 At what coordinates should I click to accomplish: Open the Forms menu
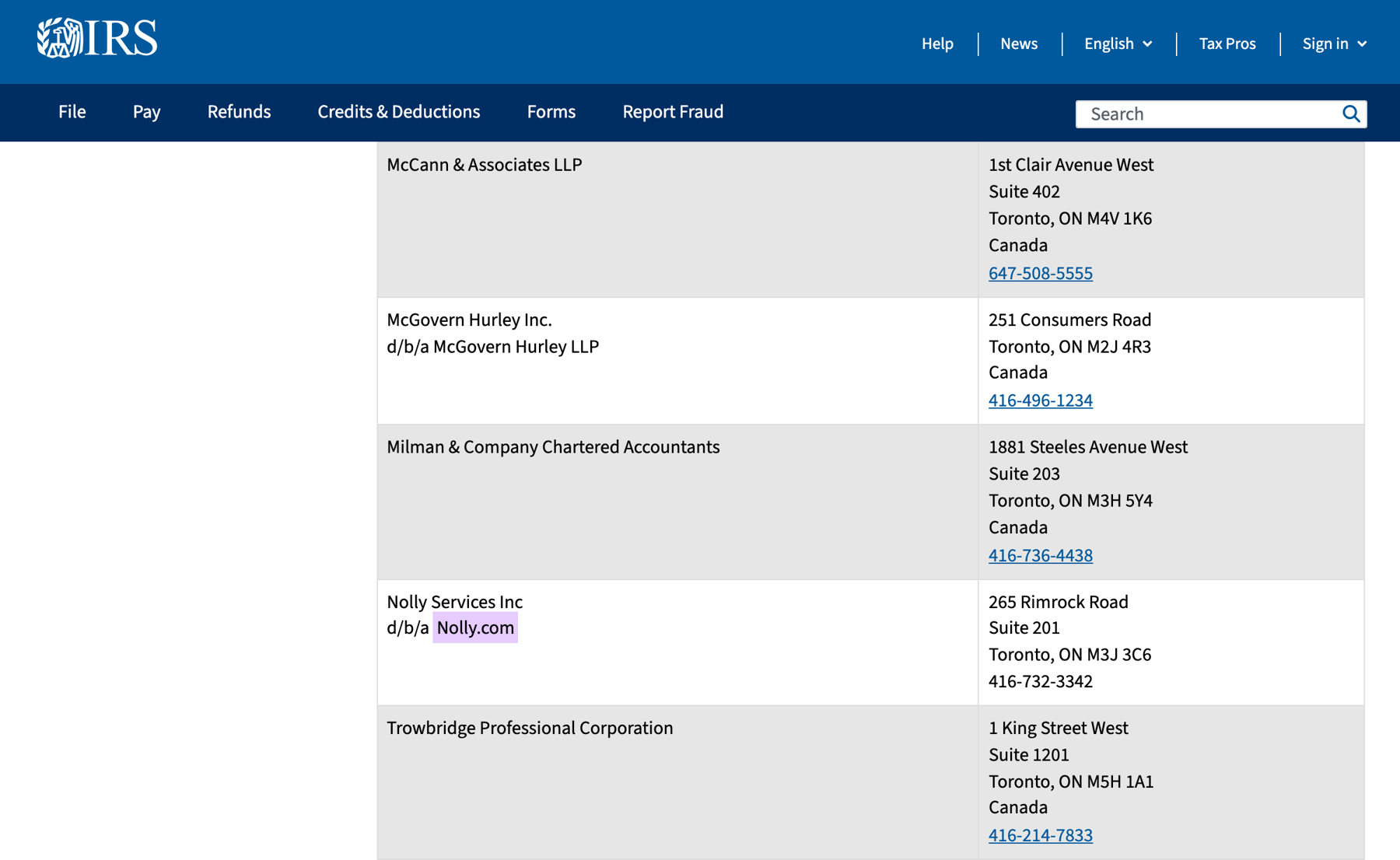(x=551, y=112)
